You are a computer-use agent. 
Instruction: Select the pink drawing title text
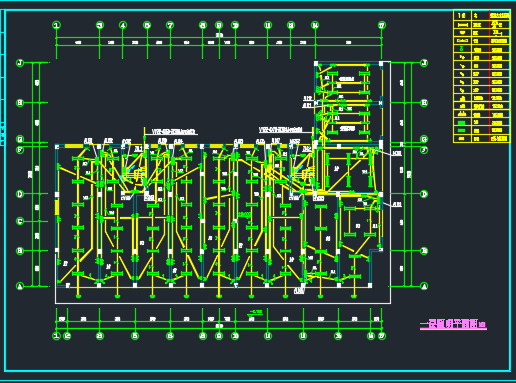click(453, 325)
